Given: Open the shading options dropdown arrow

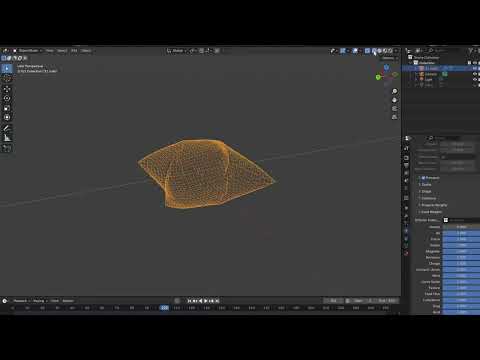Looking at the screenshot, I should (396, 51).
